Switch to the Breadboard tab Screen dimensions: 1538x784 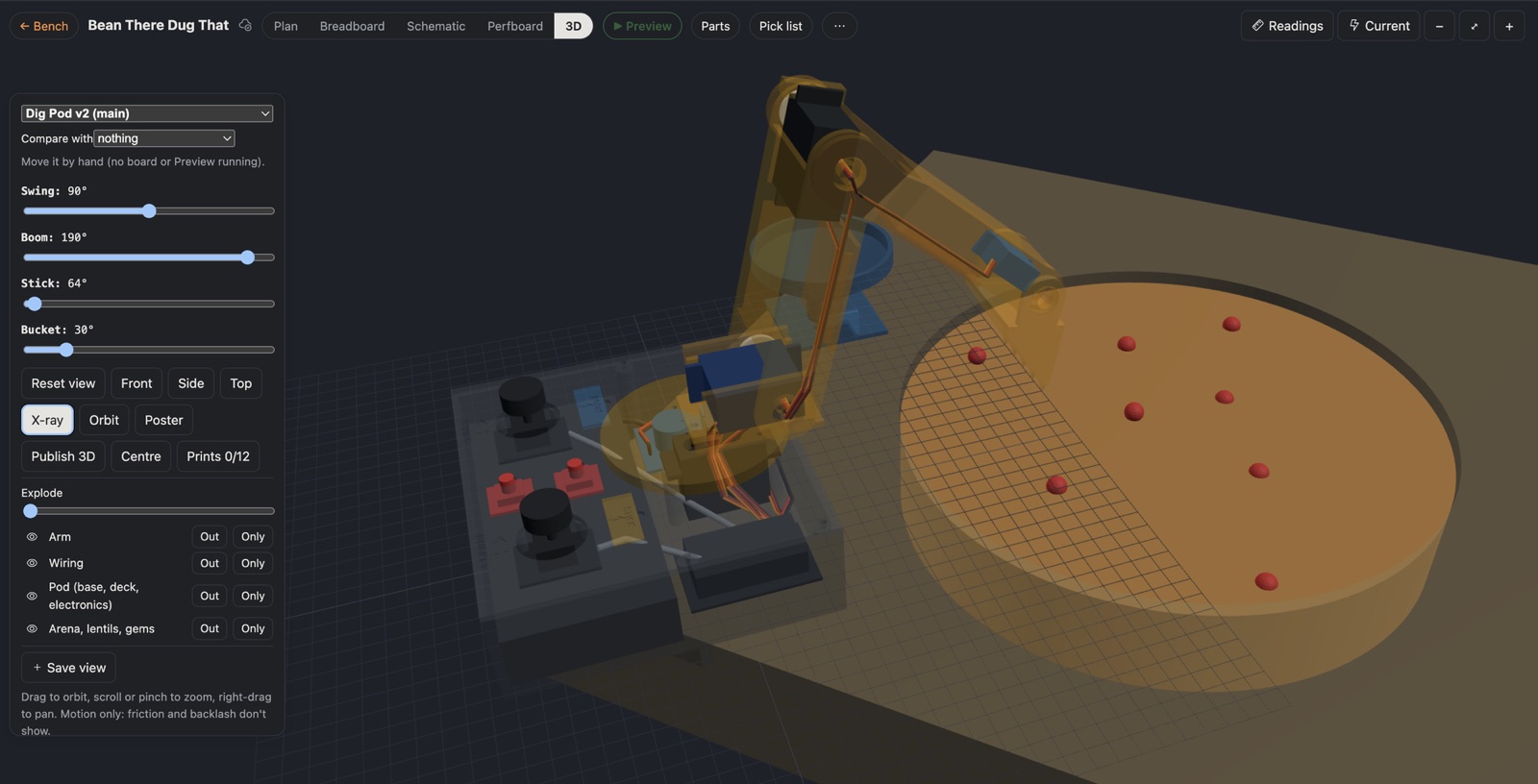tap(352, 26)
